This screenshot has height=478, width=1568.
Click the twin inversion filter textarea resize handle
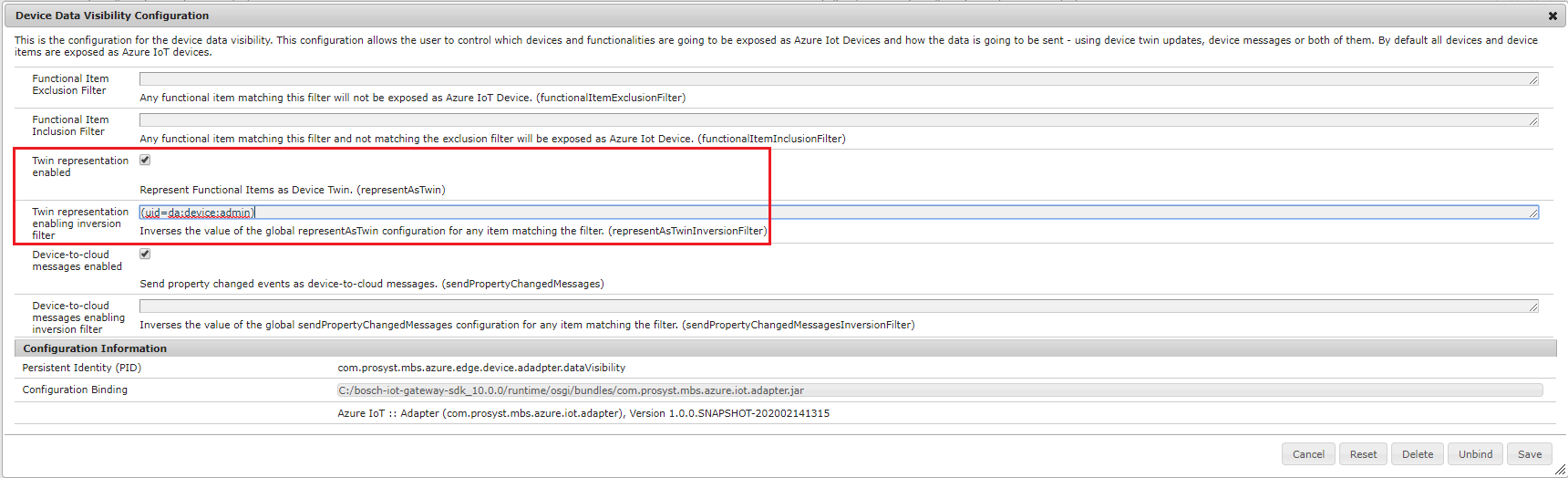point(1533,213)
